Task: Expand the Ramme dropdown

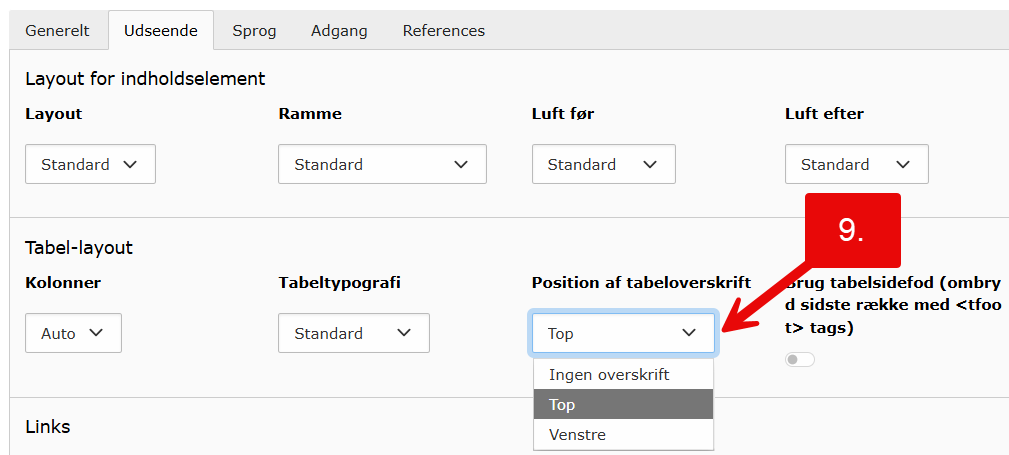Action: 382,164
